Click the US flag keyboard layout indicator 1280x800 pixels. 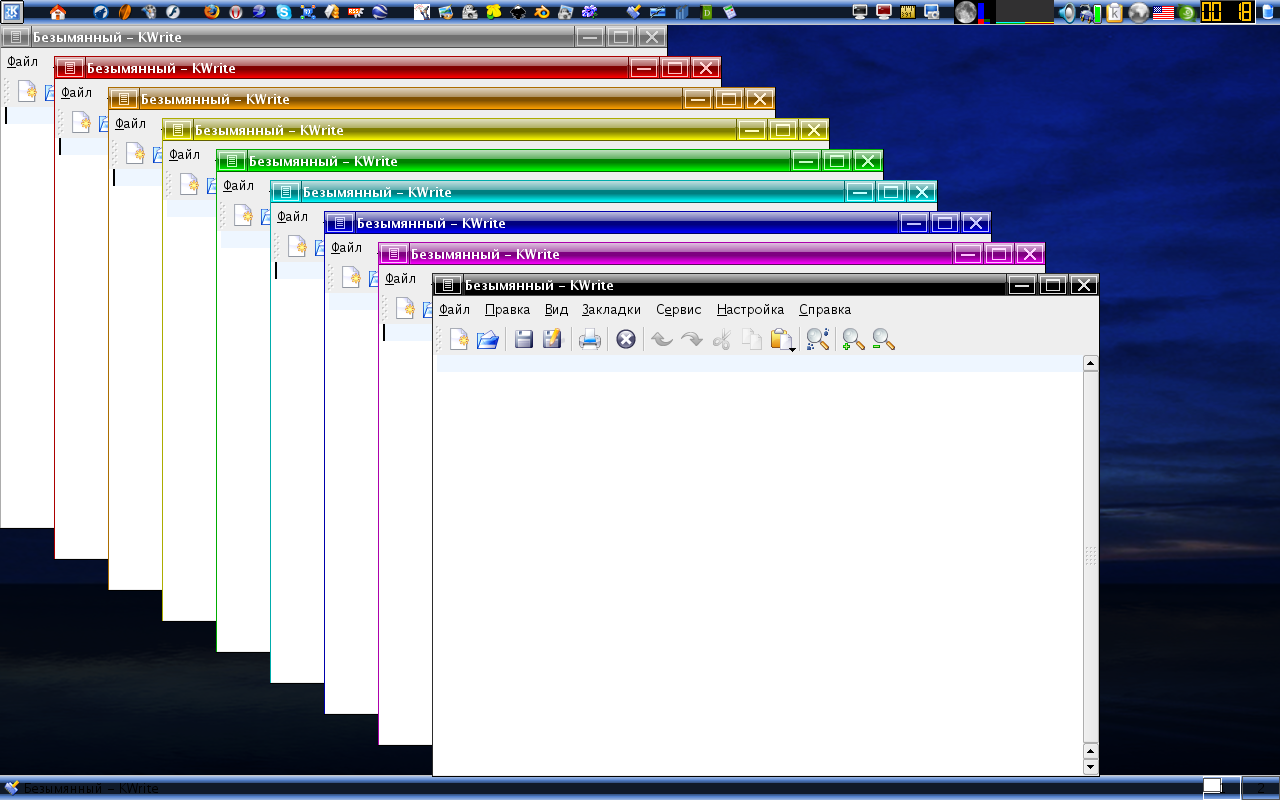click(1163, 13)
